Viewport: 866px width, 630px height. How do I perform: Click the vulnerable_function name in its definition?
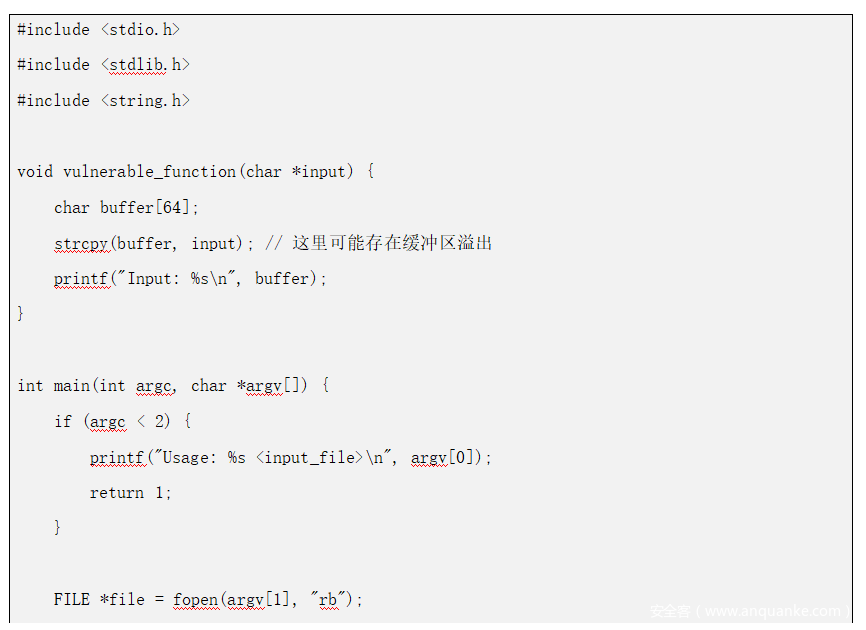point(150,171)
